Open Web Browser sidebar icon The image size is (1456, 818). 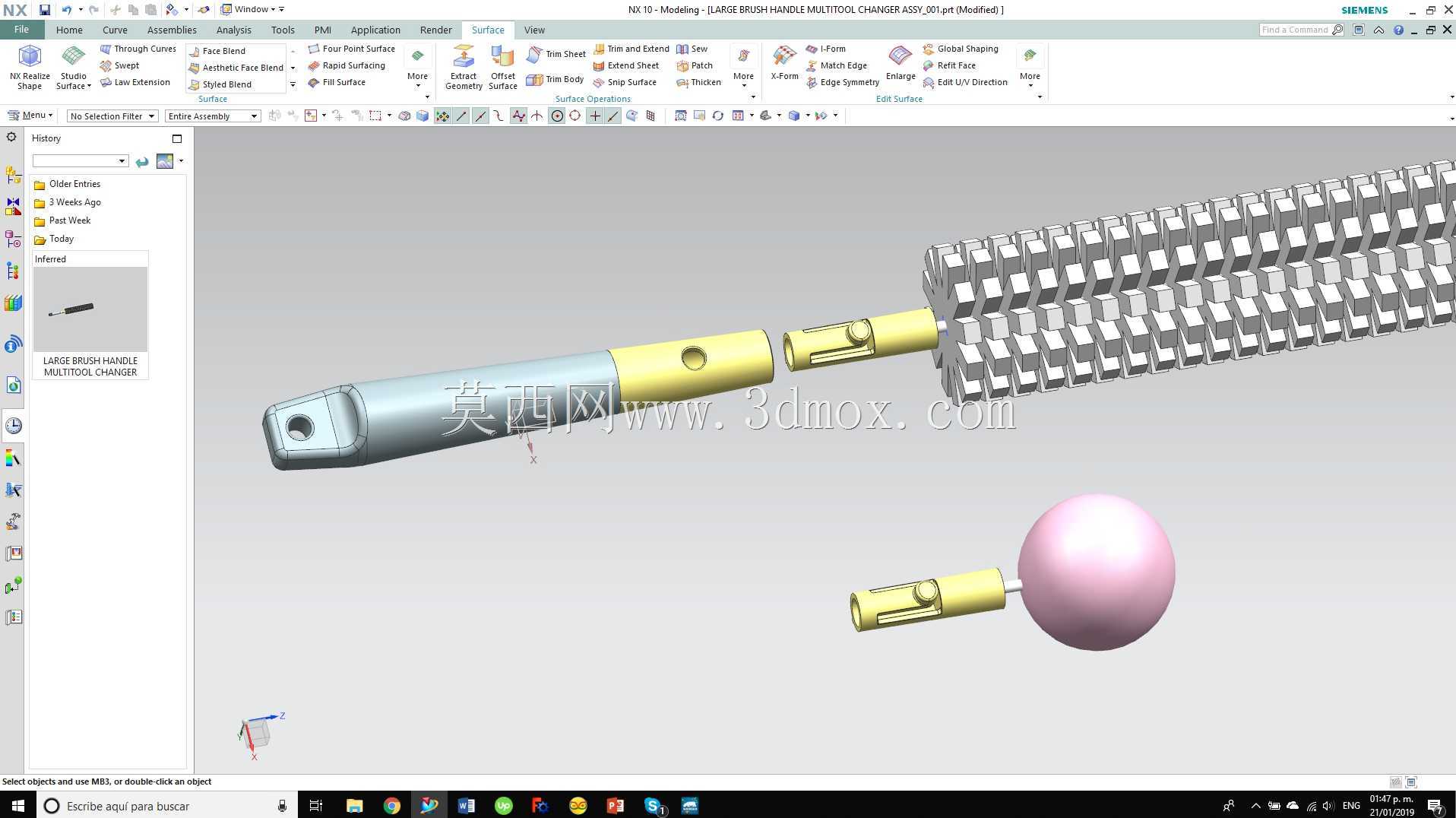click(x=13, y=385)
